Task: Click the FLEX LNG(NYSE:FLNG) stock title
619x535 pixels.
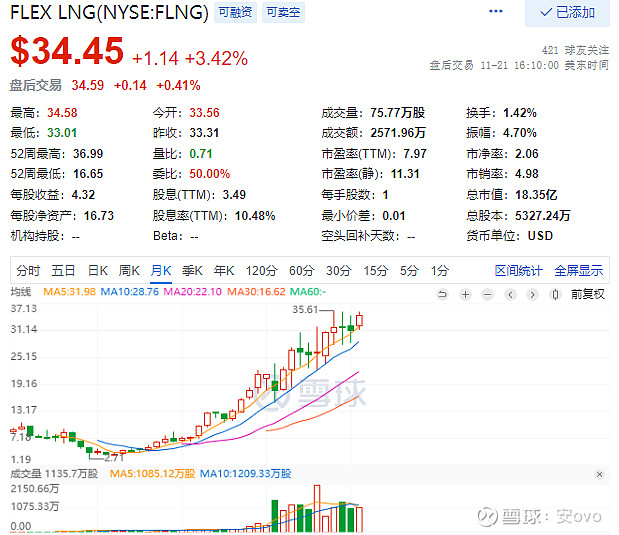Action: tap(109, 13)
